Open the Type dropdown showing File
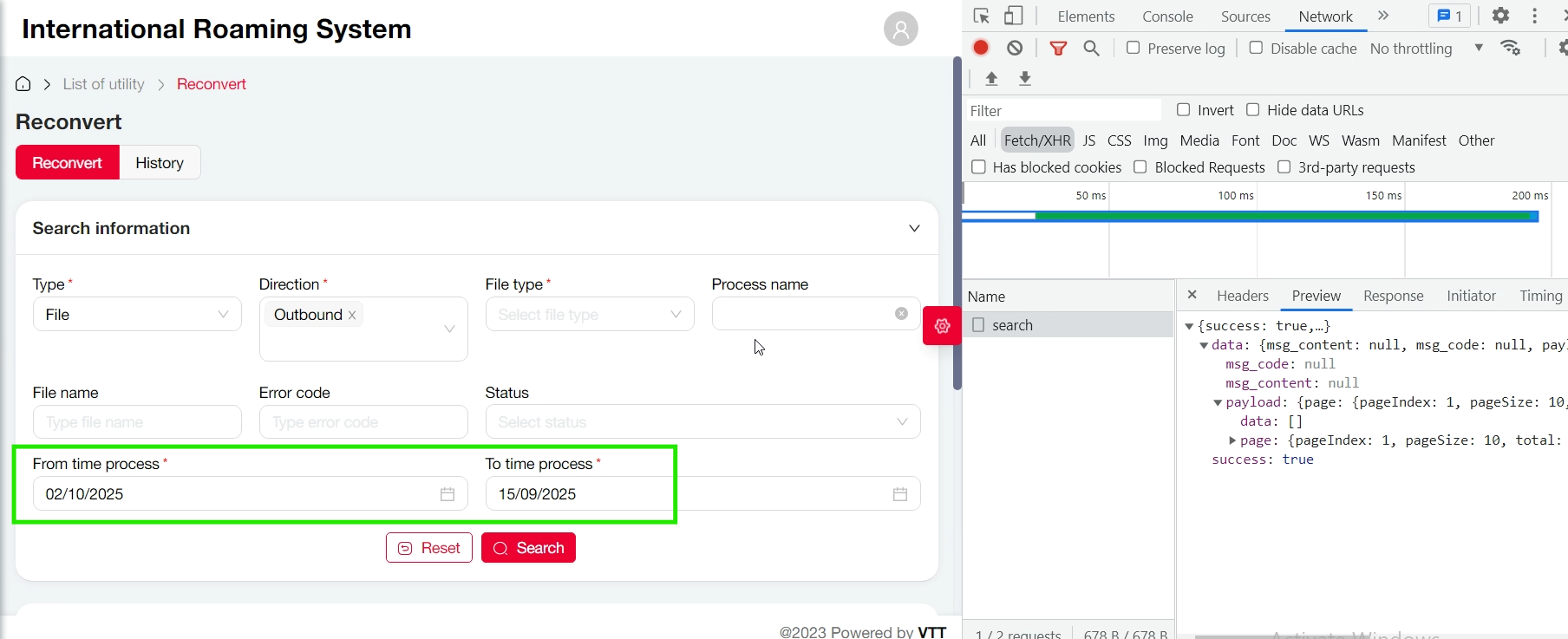1568x639 pixels. point(137,315)
